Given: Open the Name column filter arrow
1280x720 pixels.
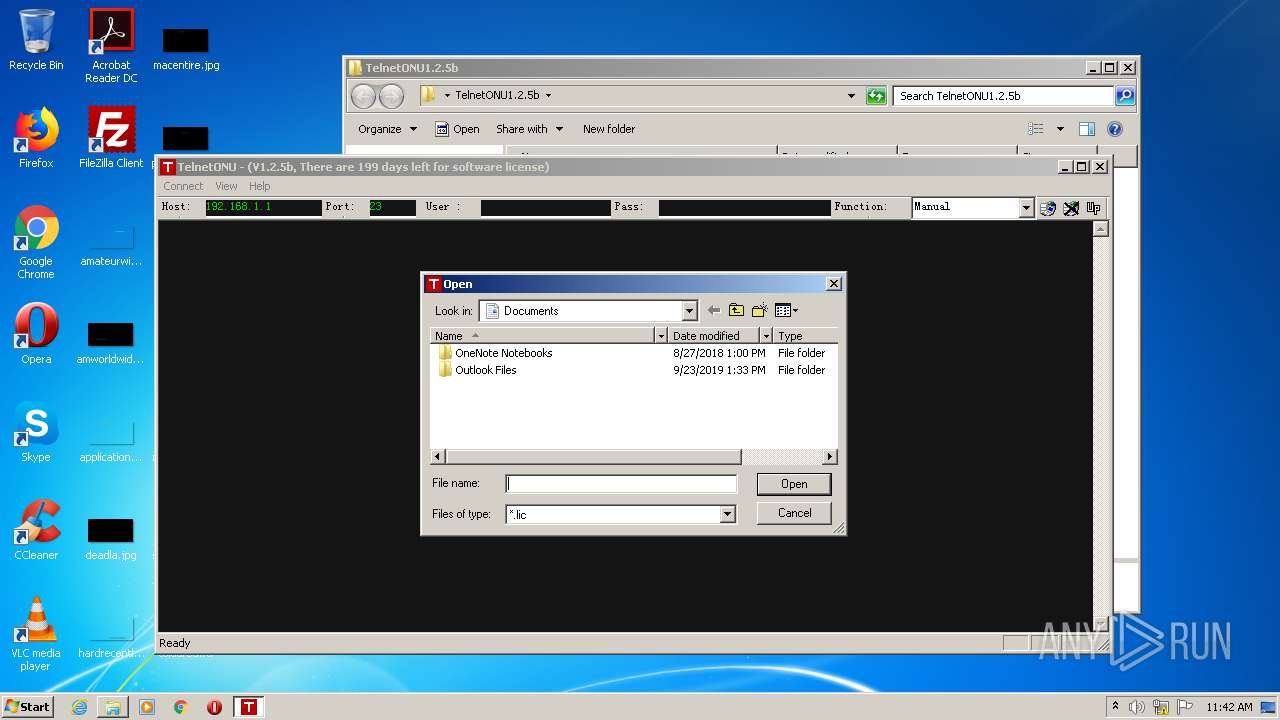Looking at the screenshot, I should [661, 336].
